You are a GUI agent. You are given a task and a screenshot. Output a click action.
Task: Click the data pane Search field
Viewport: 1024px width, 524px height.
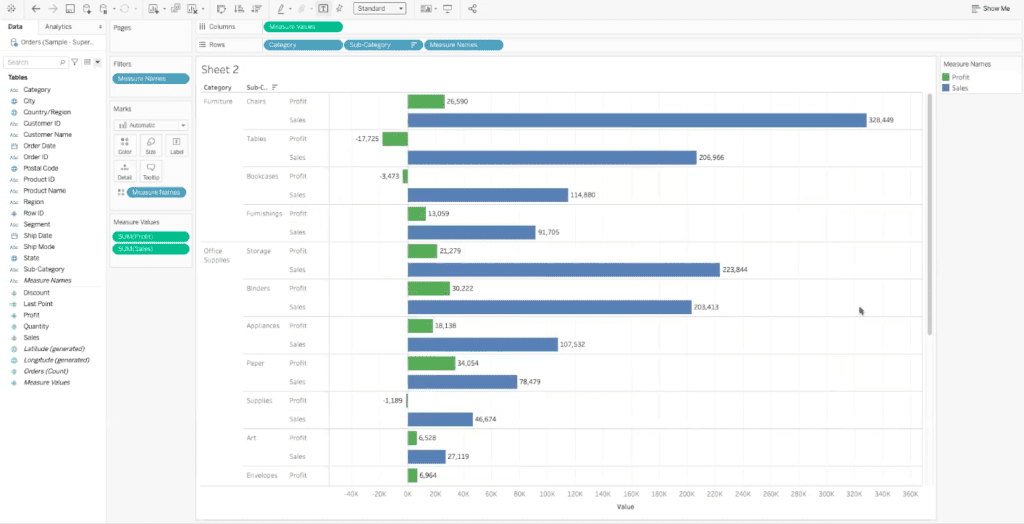coord(35,62)
